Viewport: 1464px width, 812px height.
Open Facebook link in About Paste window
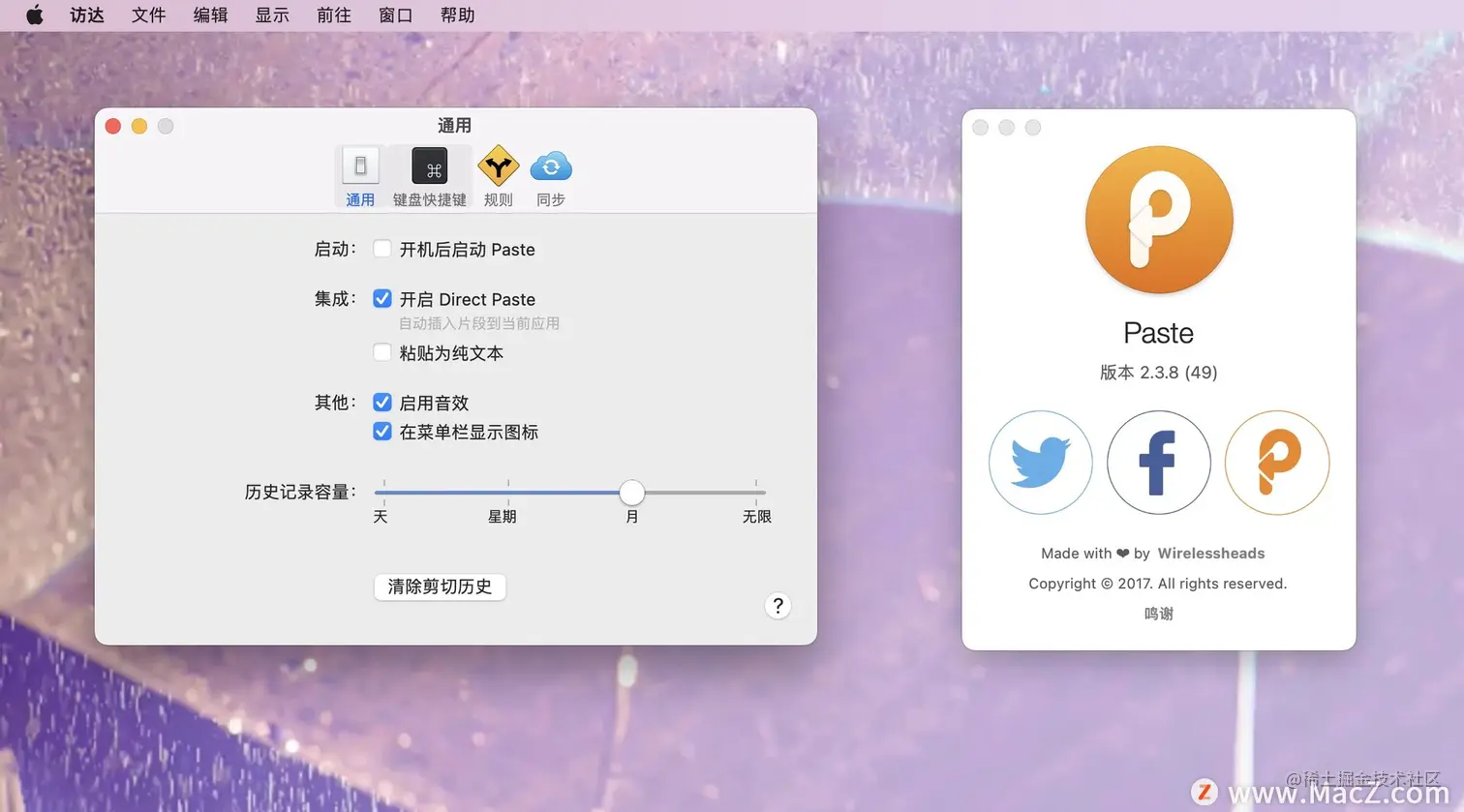tap(1158, 463)
